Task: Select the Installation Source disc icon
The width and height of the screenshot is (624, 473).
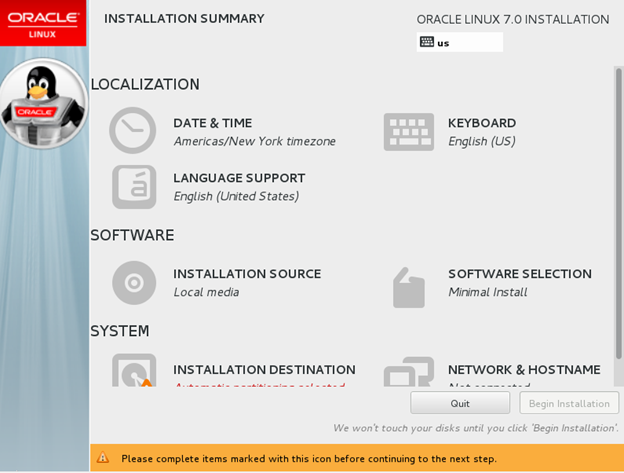Action: [x=133, y=283]
